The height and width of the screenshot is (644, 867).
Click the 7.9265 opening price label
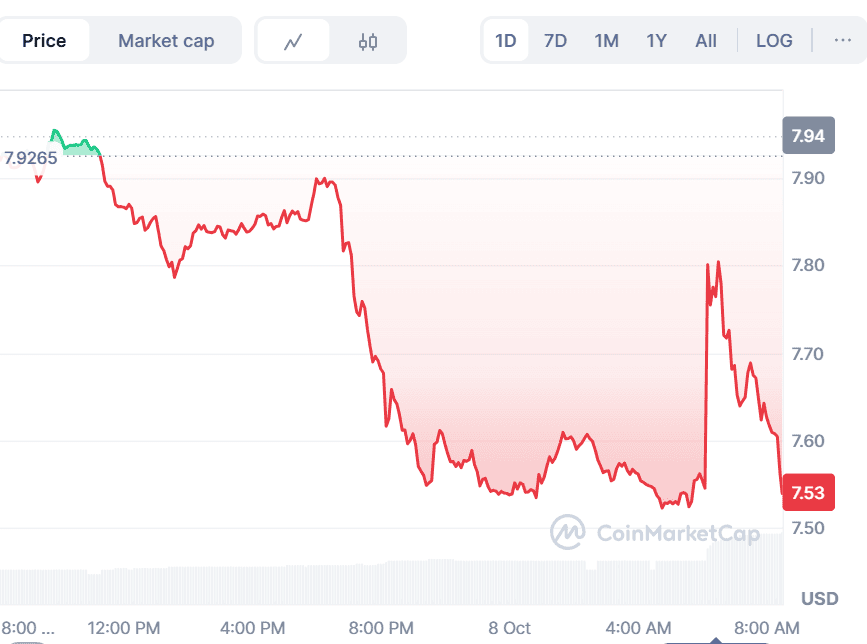click(30, 158)
